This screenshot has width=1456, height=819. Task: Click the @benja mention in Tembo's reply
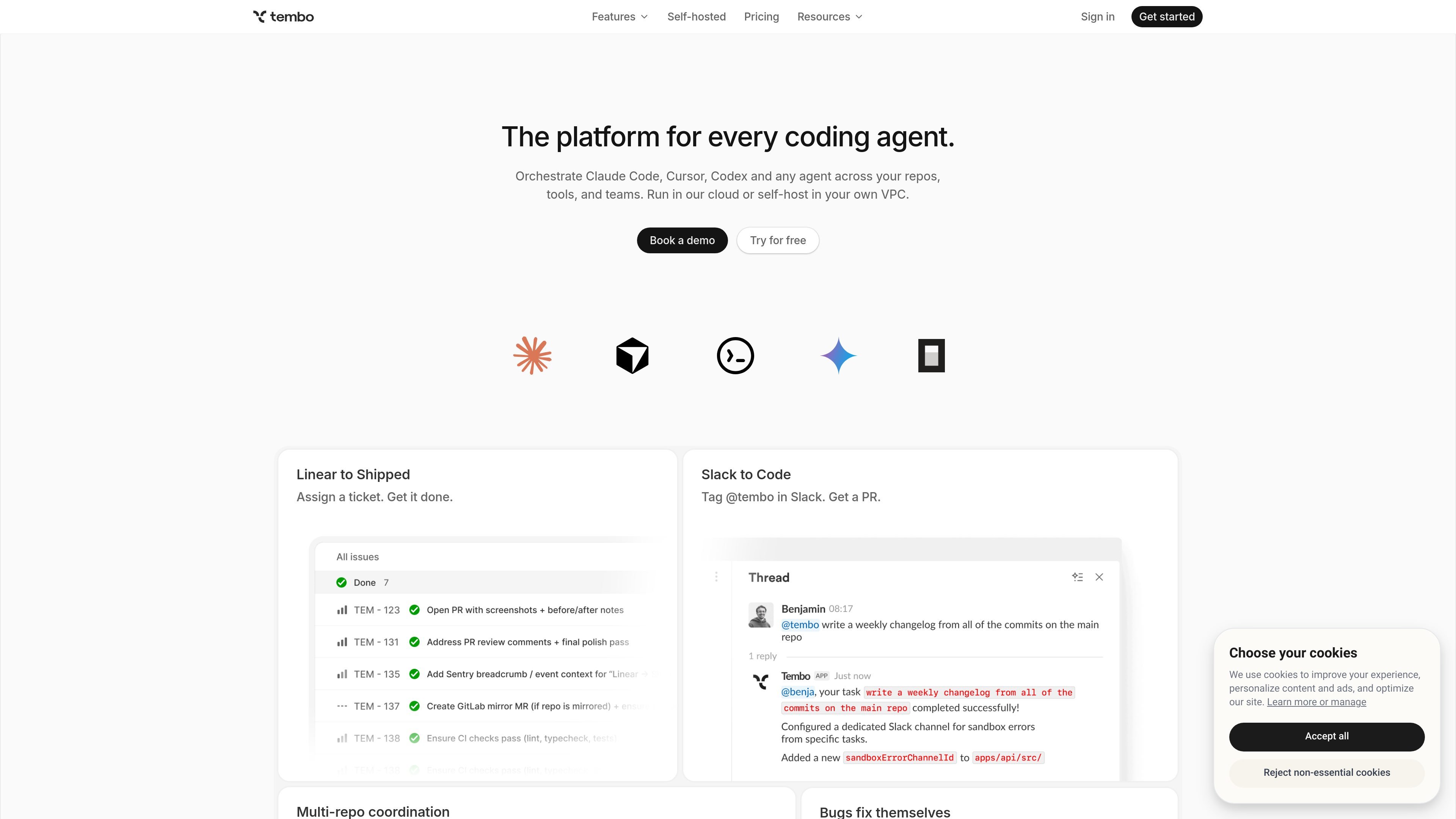[797, 692]
